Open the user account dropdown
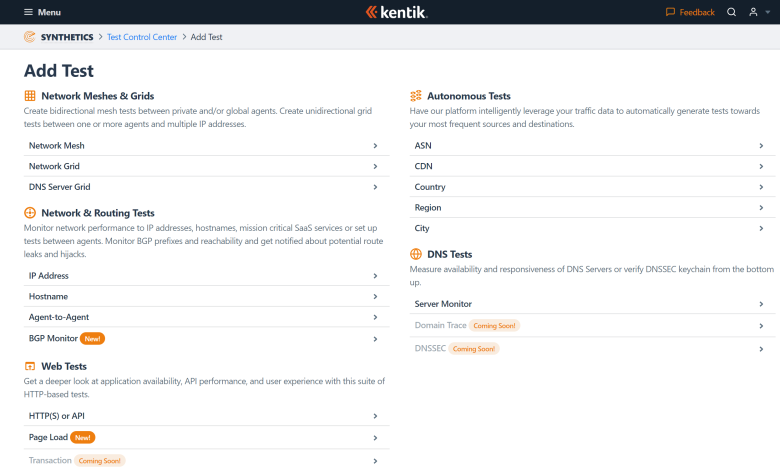Screen dimensions: 780x473 coord(757,12)
